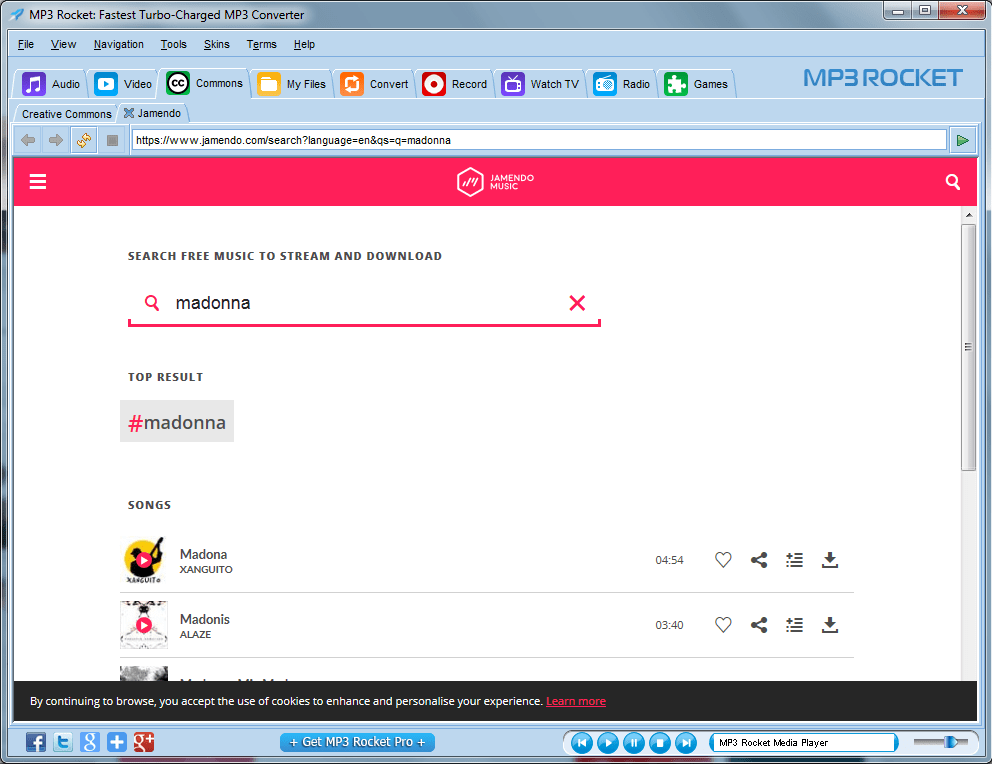Screen dimensions: 992x764
Task: Share the Madonis song
Action: [x=759, y=625]
